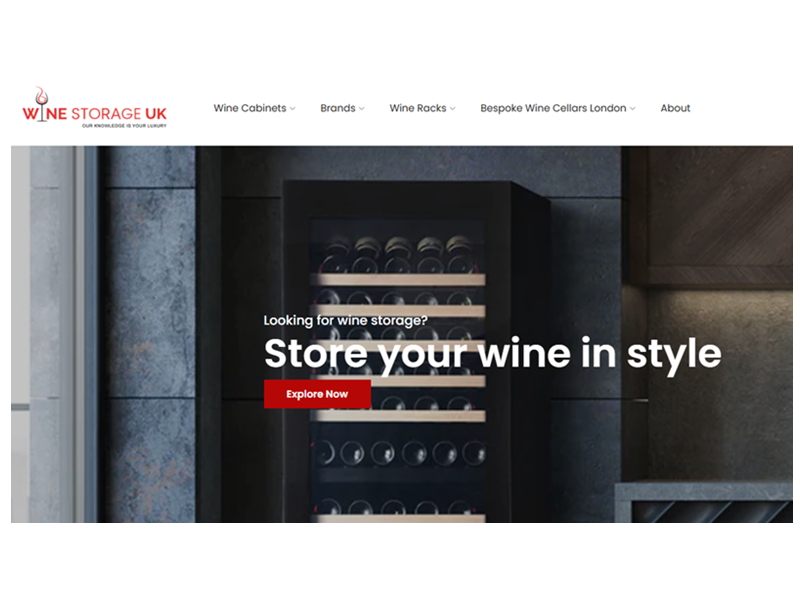Expand the Wine Racks dropdown arrow

(453, 109)
